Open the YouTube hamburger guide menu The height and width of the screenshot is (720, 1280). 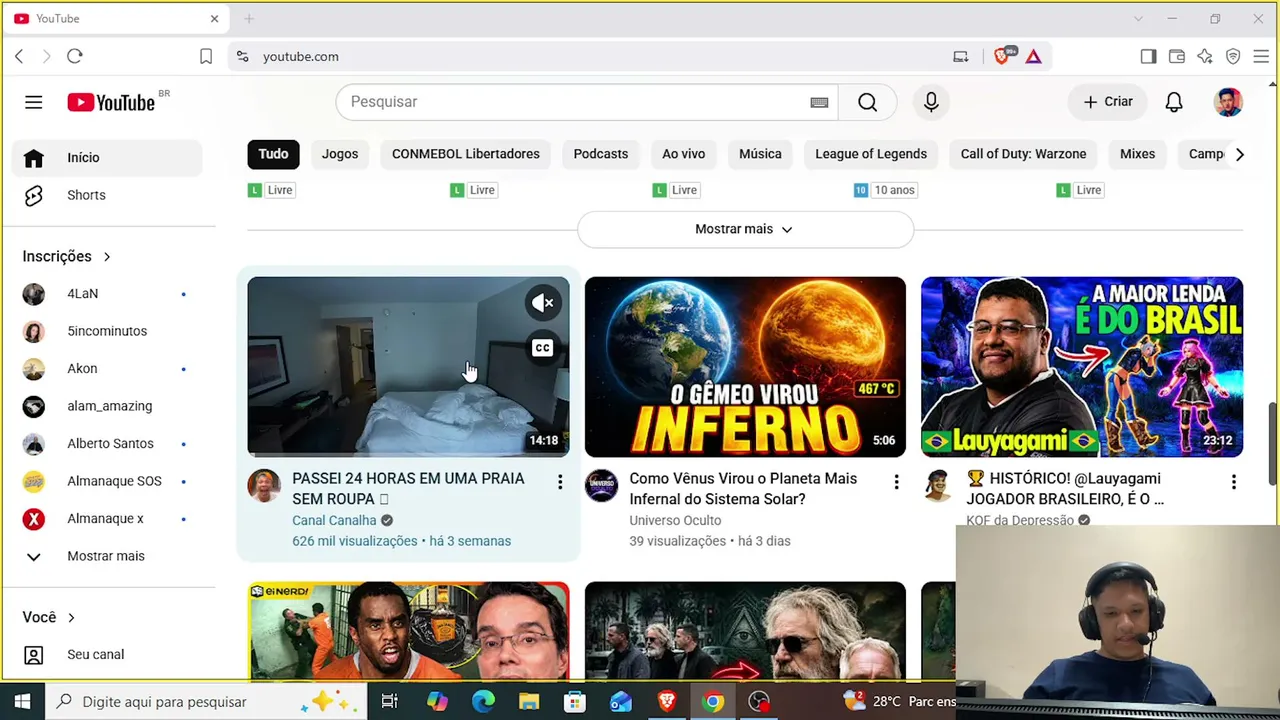pyautogui.click(x=34, y=102)
